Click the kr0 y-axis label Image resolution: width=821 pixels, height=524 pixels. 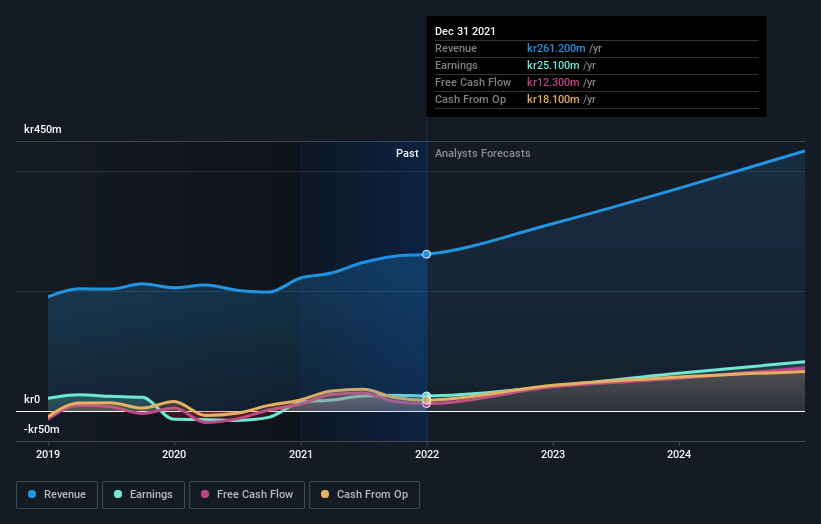[32, 399]
